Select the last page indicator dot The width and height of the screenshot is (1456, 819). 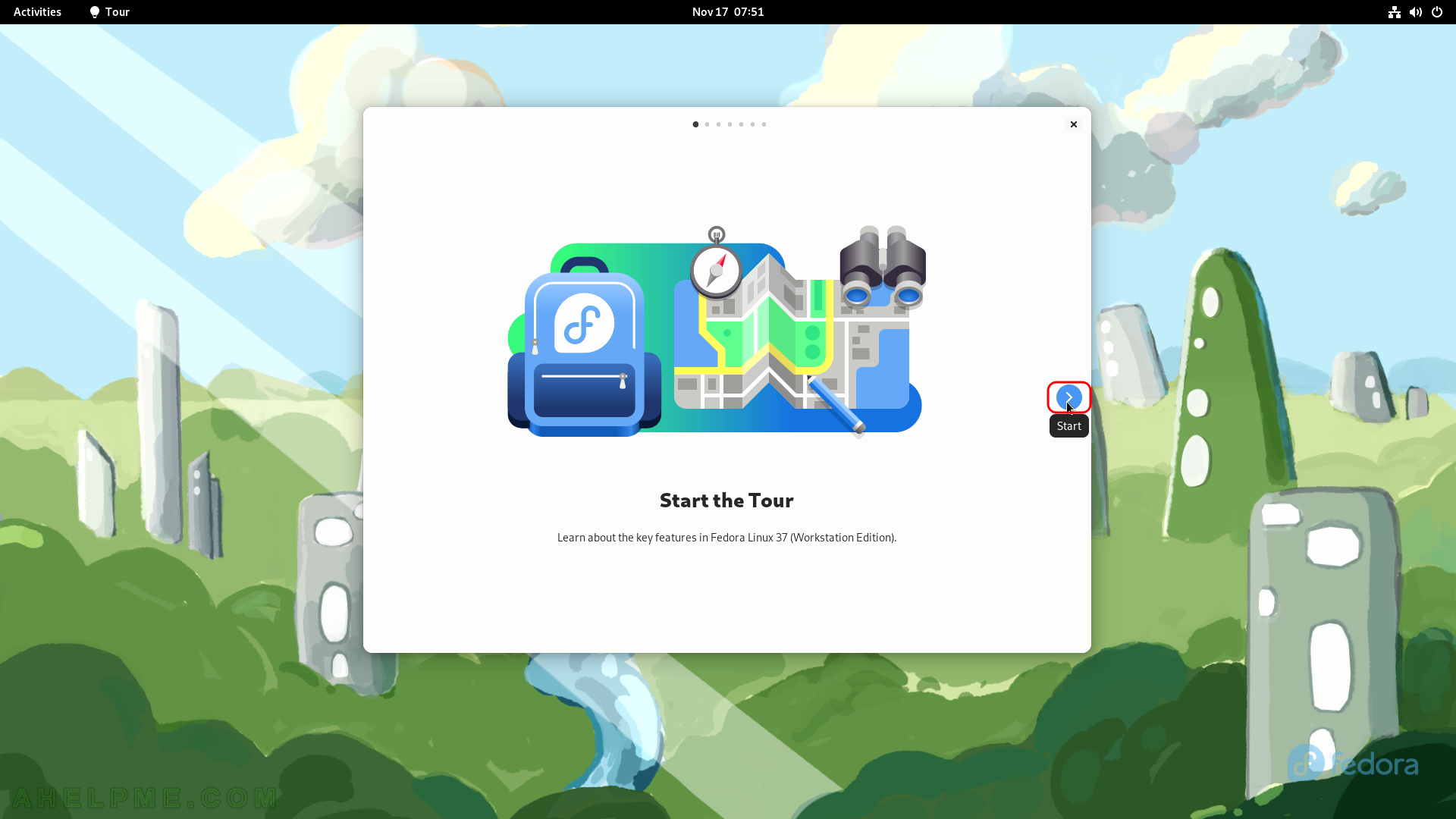[x=764, y=124]
